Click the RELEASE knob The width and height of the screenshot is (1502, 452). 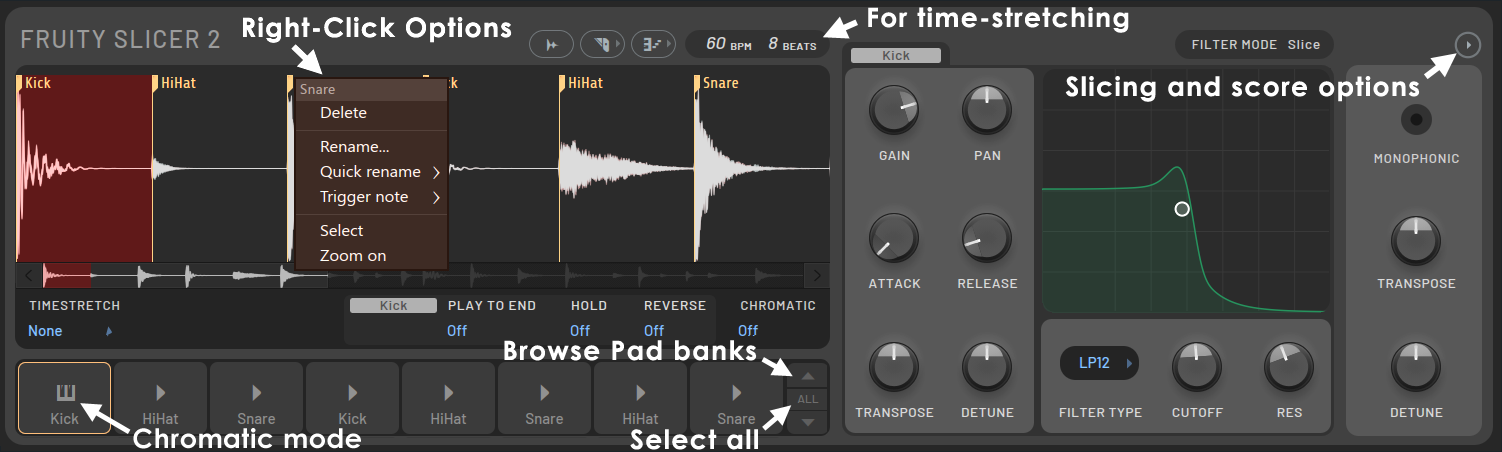pos(986,238)
